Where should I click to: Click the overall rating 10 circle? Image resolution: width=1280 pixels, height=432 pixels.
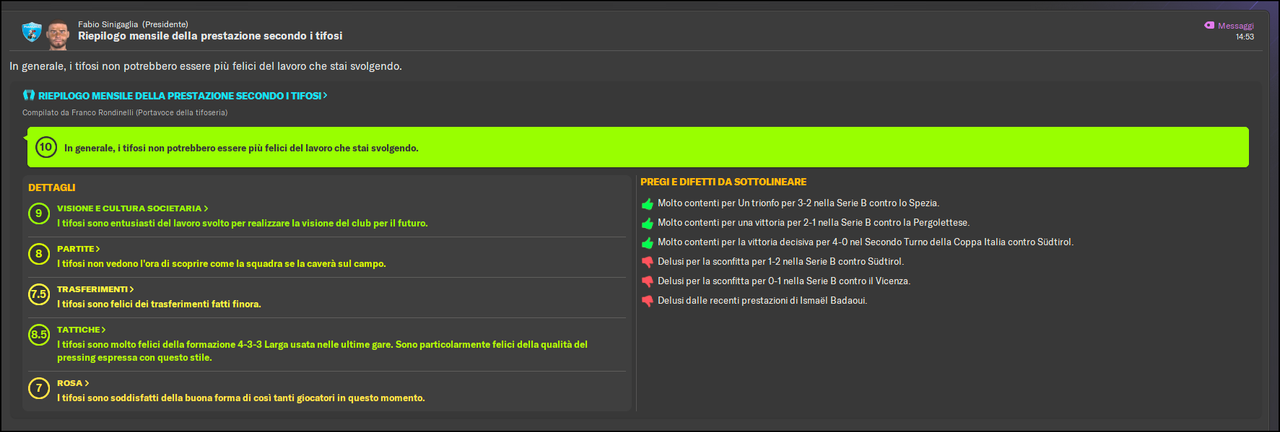[45, 147]
